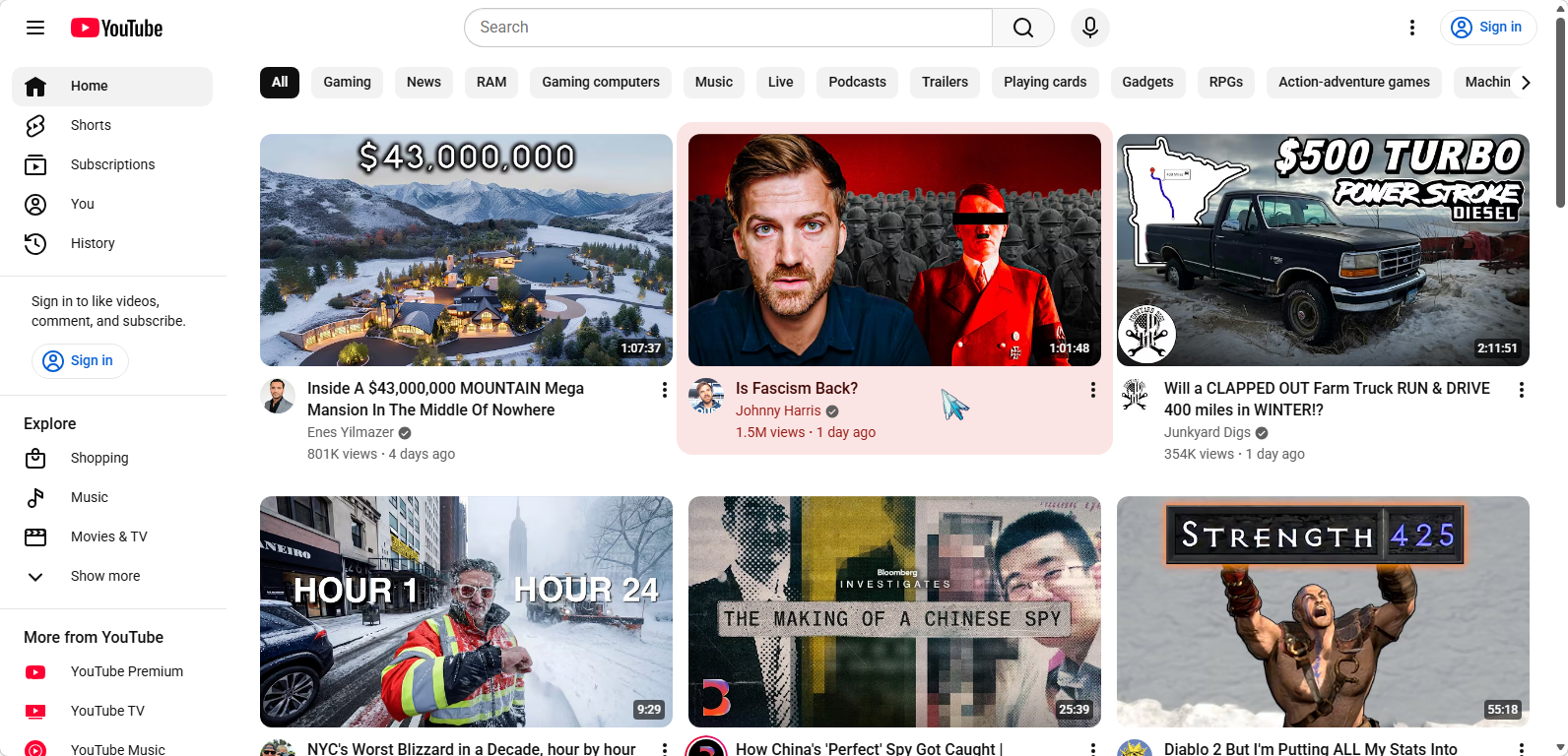Start voice search with microphone icon

(x=1090, y=28)
